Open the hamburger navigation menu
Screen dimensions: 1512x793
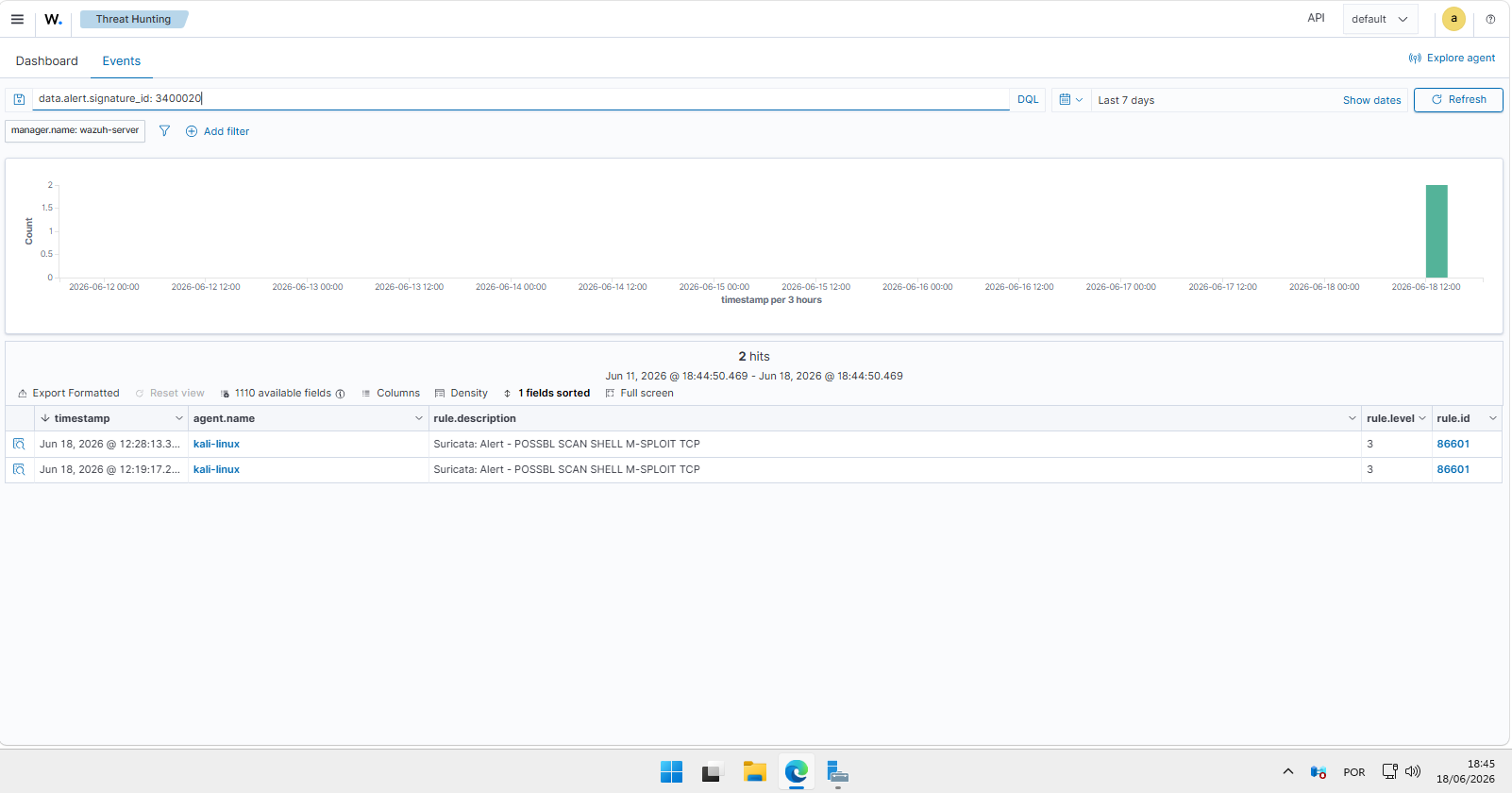pos(17,19)
